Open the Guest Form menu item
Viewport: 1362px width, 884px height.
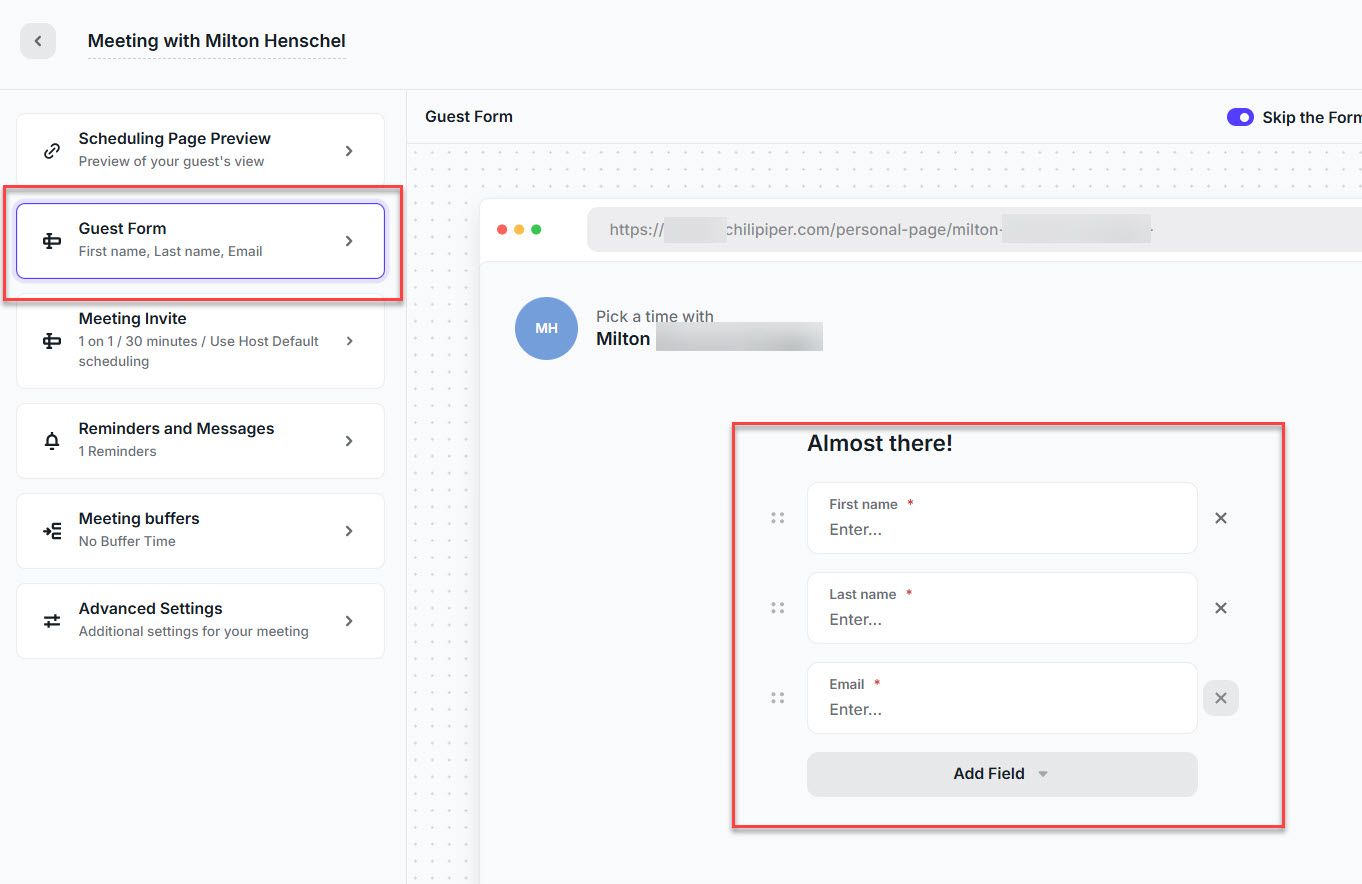pos(200,241)
